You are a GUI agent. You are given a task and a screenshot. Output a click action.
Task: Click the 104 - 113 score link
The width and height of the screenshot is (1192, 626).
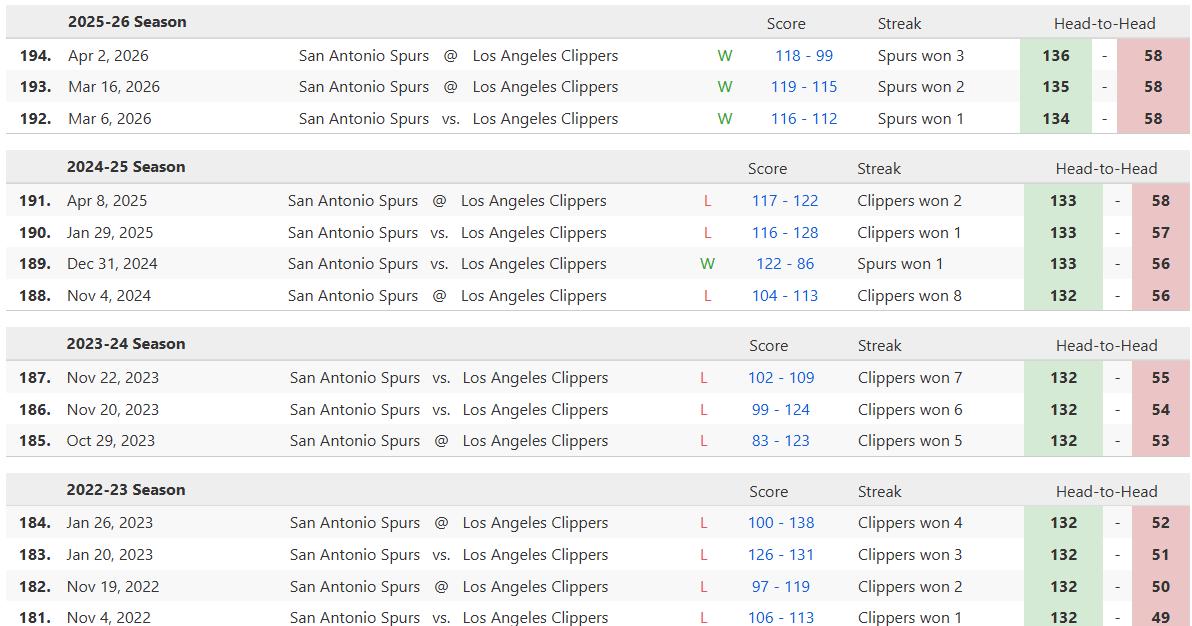pyautogui.click(x=784, y=296)
